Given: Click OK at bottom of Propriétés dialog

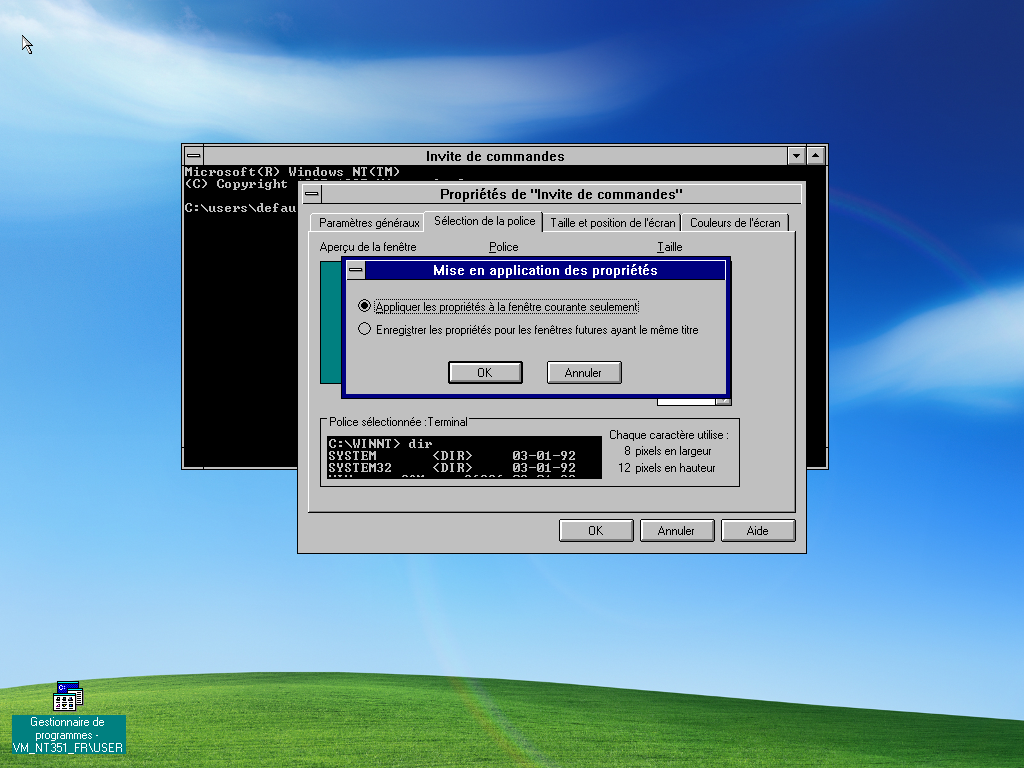Looking at the screenshot, I should [595, 531].
